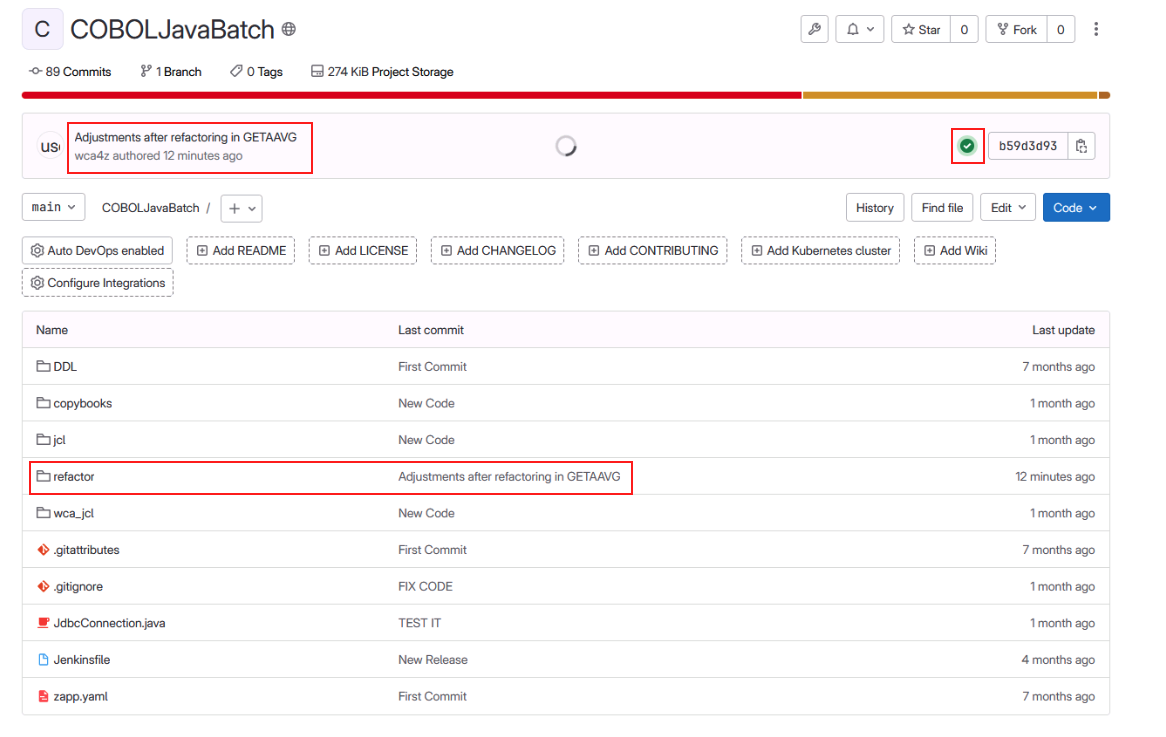The height and width of the screenshot is (737, 1166).
Task: Click the commit SHA b59d3d93
Action: pos(1028,146)
